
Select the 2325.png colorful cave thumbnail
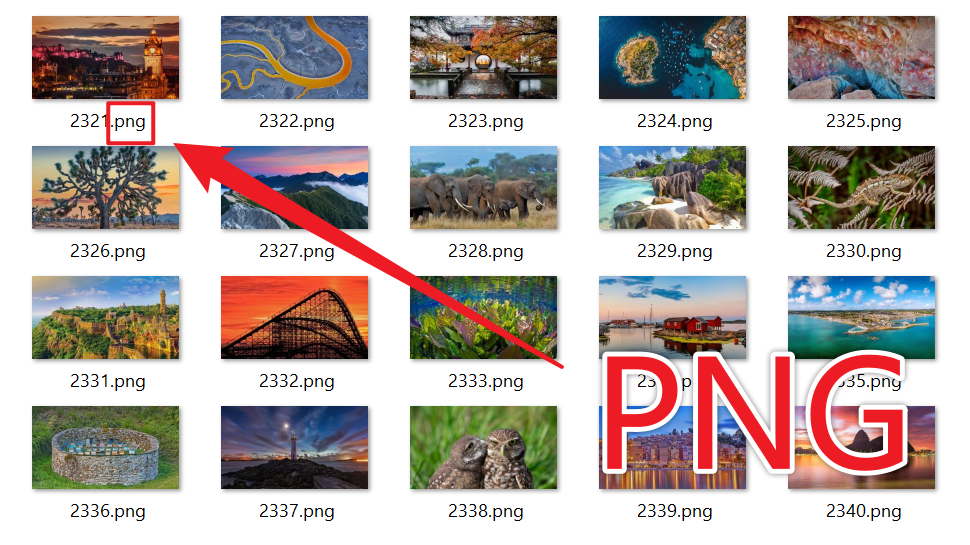pos(861,58)
